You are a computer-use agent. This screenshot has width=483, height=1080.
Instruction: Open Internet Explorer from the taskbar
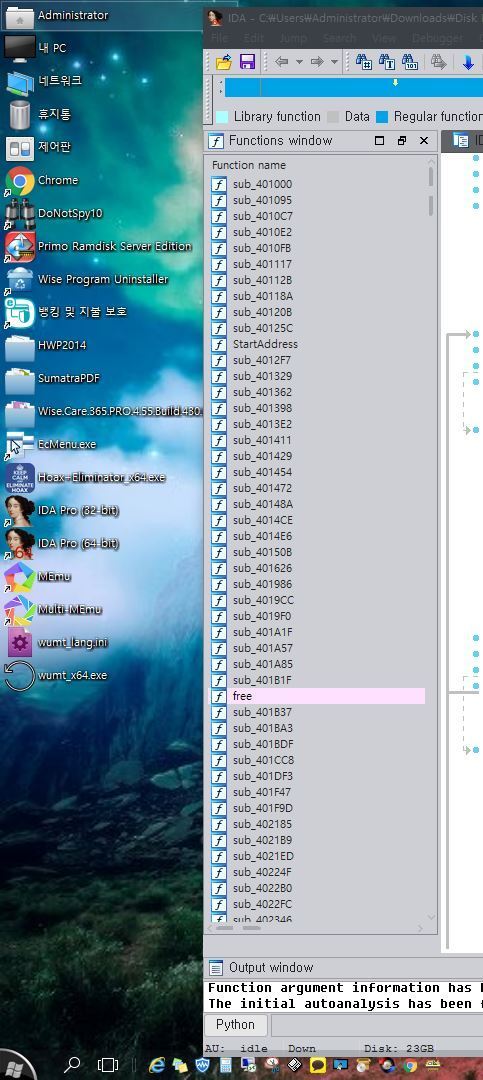click(158, 1066)
